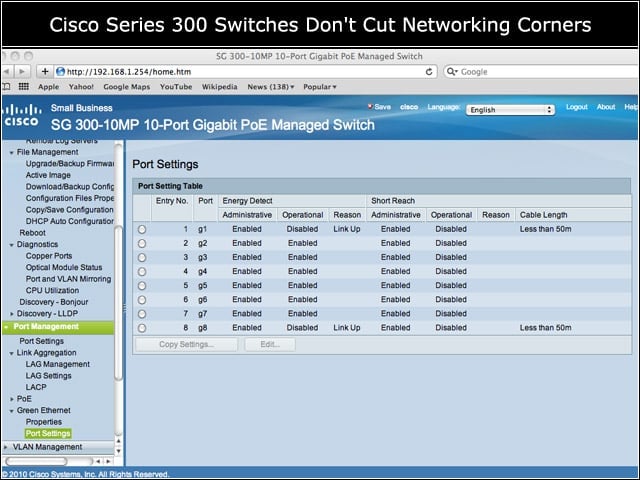The height and width of the screenshot is (480, 640).
Task: Click the Save link in header
Action: (x=382, y=107)
